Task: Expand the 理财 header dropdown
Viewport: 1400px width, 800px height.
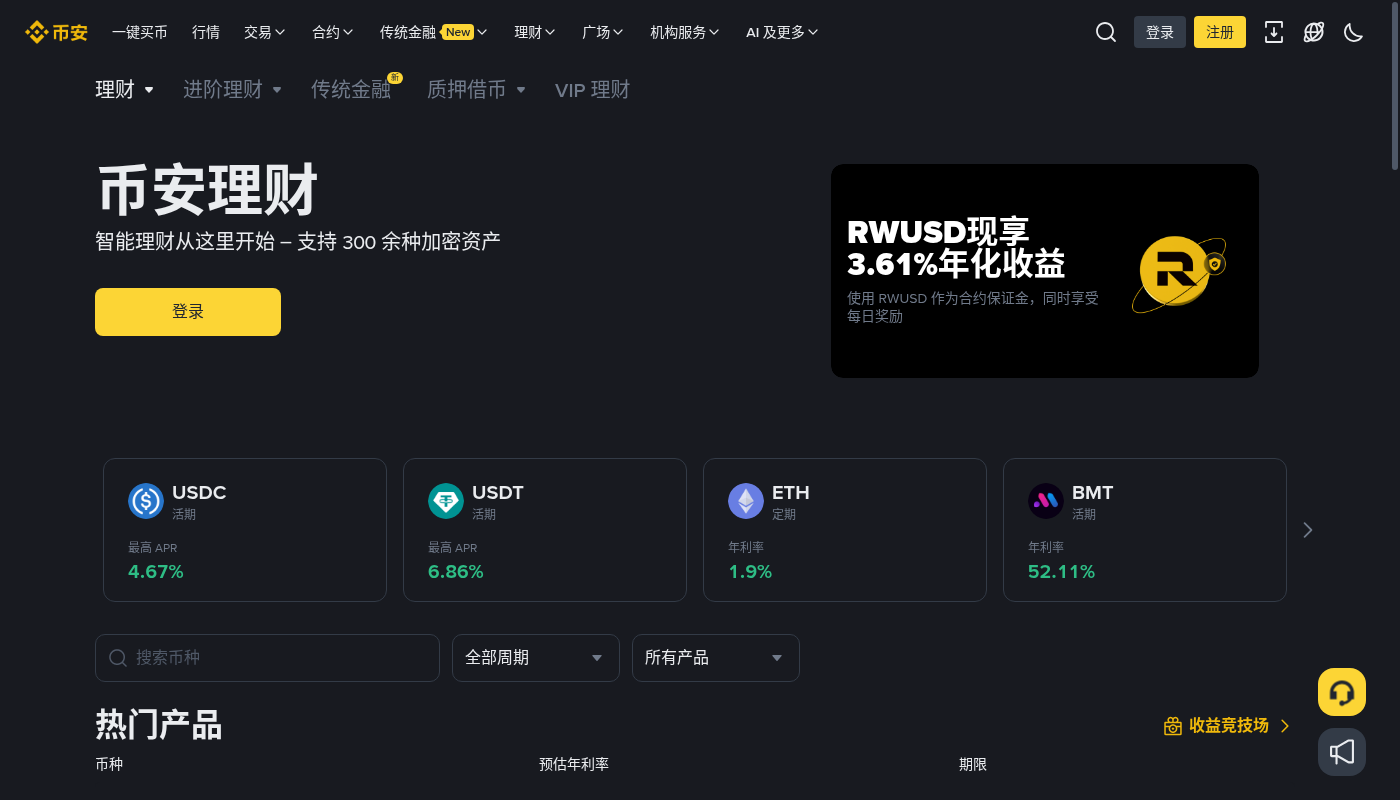Action: tap(535, 32)
